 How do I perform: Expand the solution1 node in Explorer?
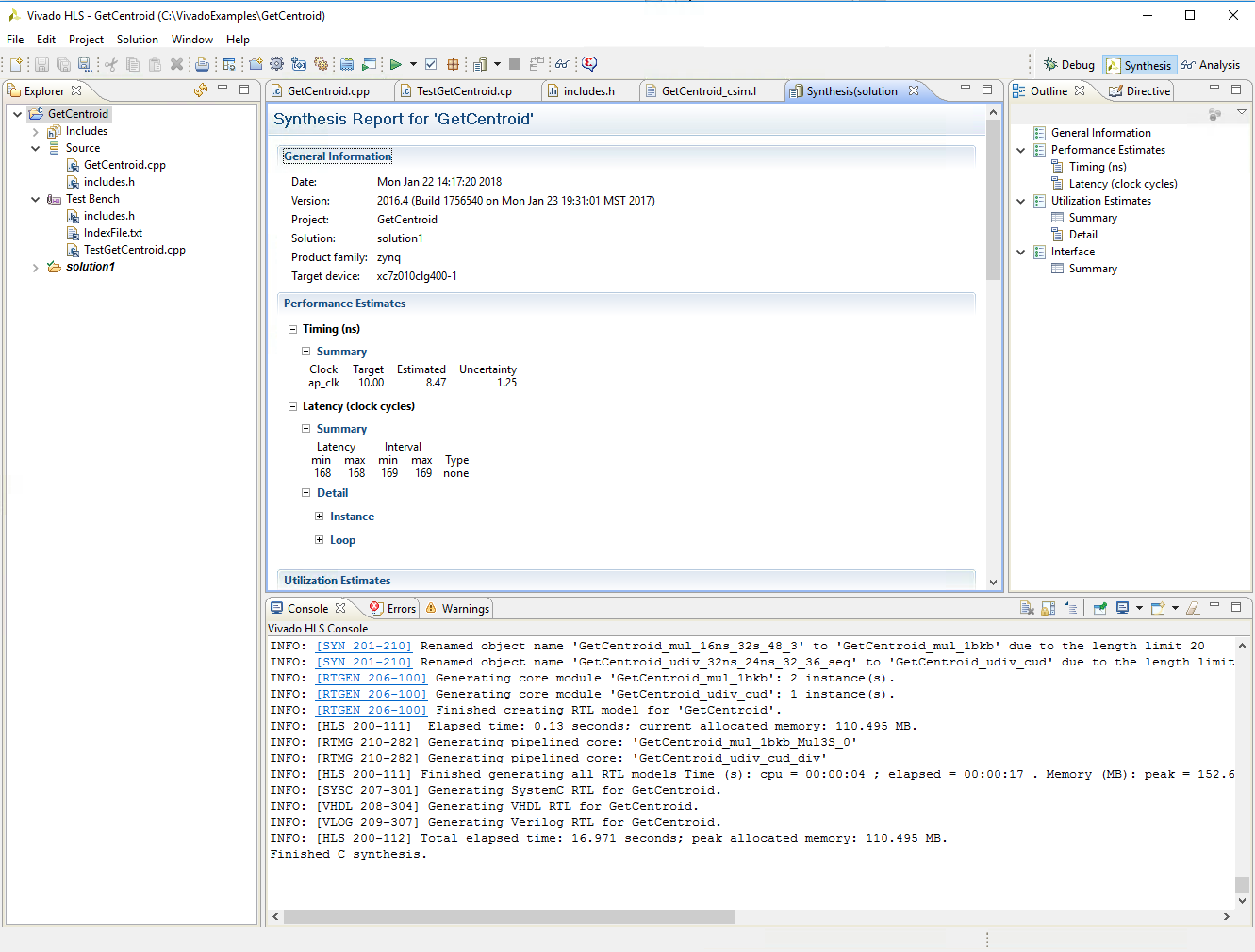[x=36, y=268]
